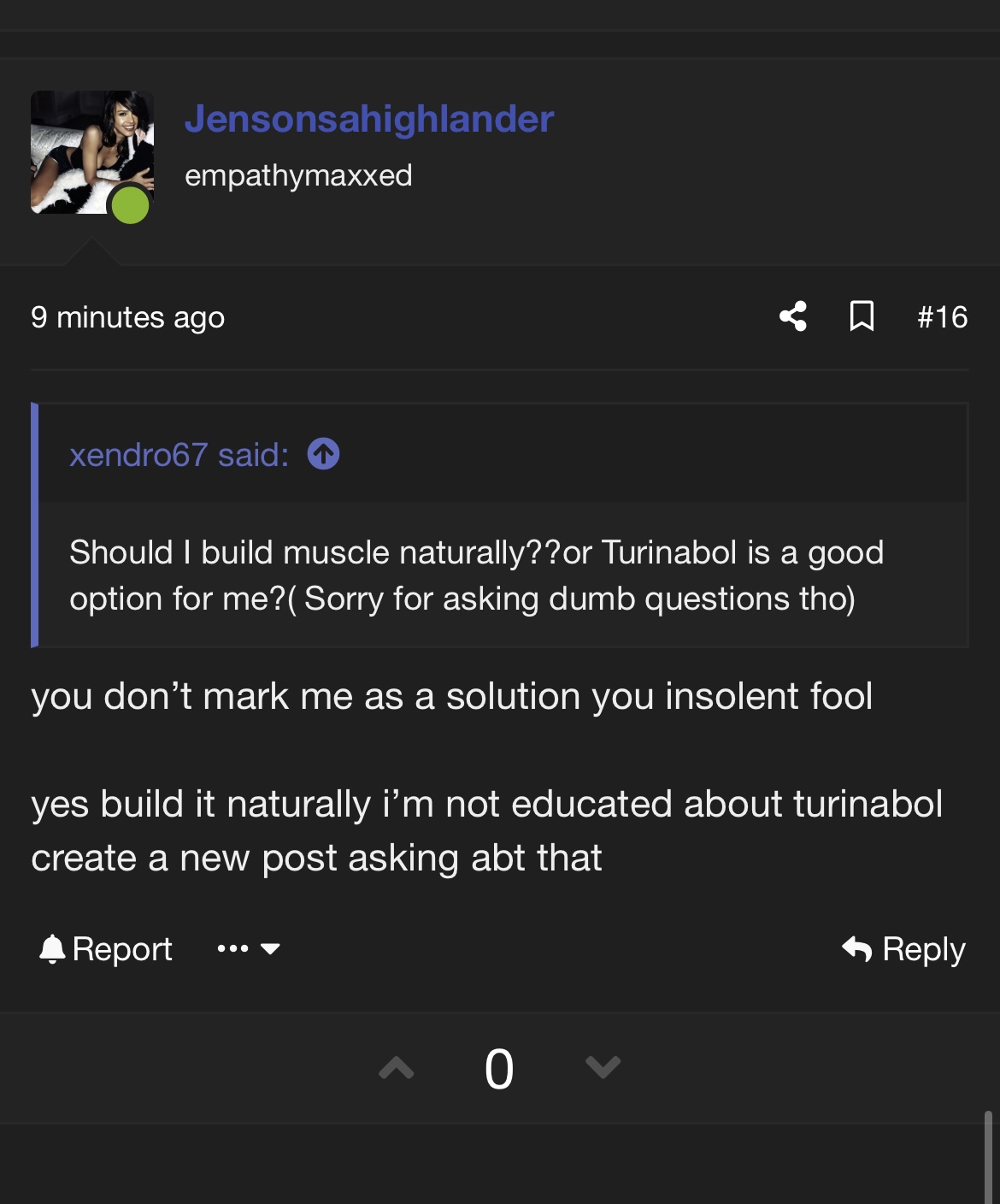Image resolution: width=1000 pixels, height=1204 pixels.
Task: Upvote the post with the up chevron
Action: click(x=397, y=1067)
